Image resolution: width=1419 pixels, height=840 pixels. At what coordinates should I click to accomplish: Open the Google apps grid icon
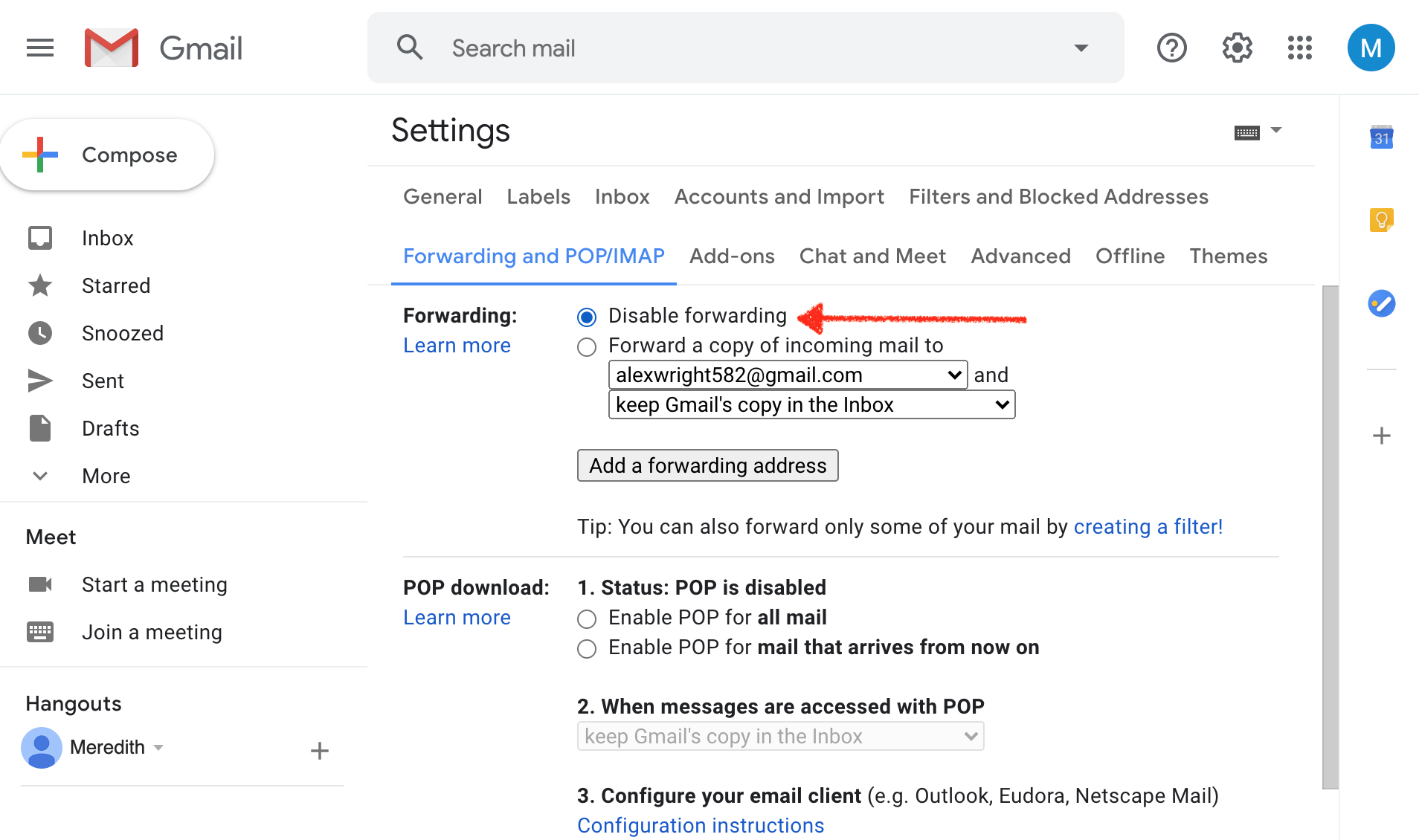tap(1300, 48)
